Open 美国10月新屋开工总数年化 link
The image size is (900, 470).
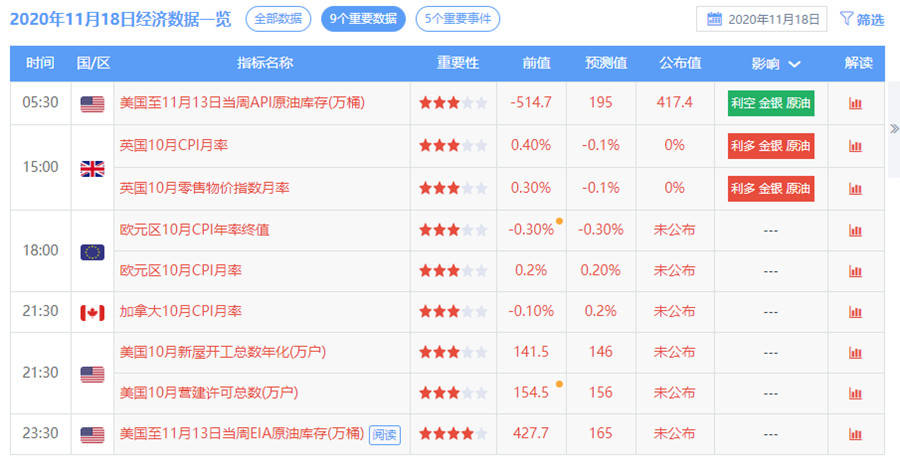click(x=223, y=352)
